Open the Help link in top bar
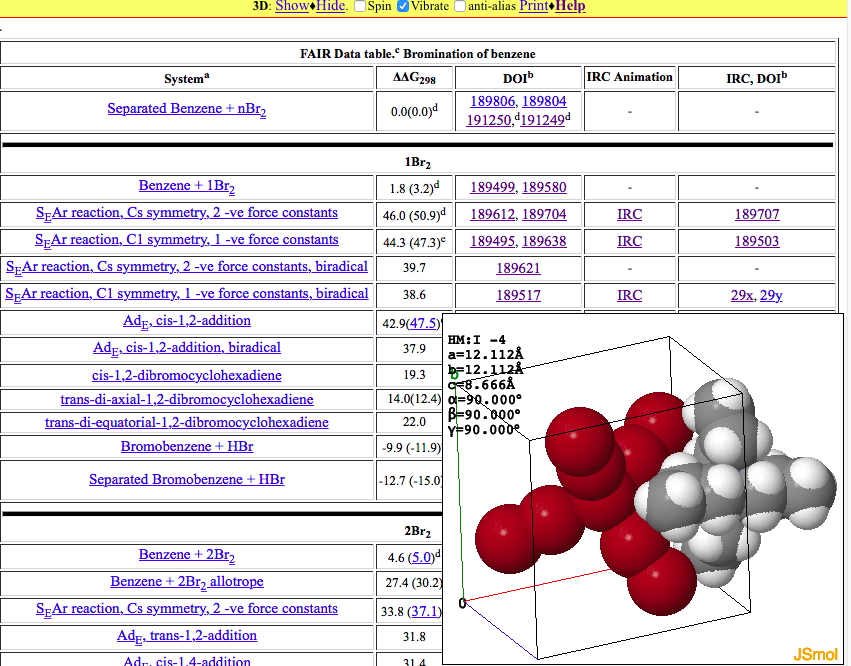 (x=570, y=6)
